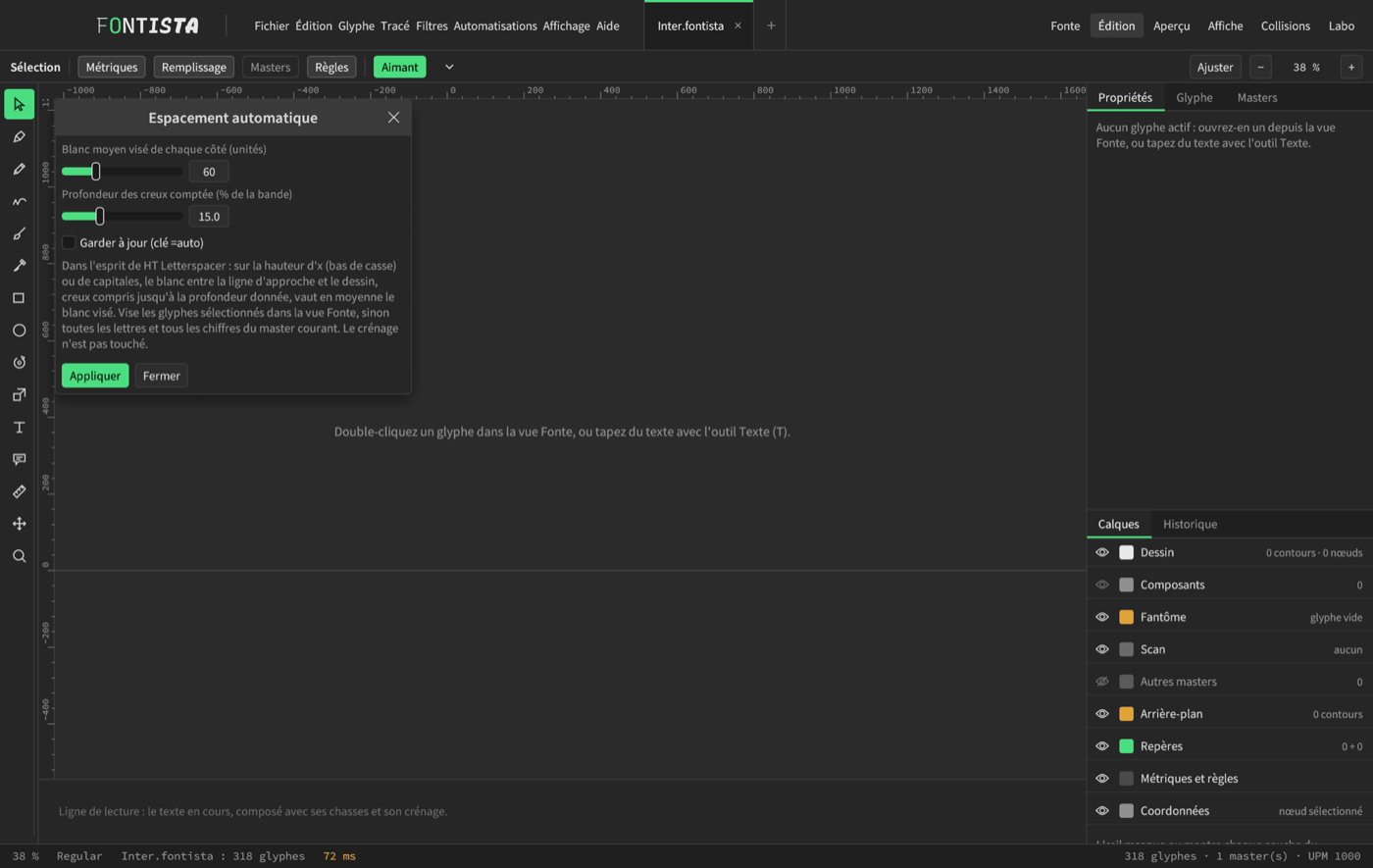Viewport: 1373px width, 868px height.
Task: Click the Profondeur value field showing 15.0
Action: click(209, 217)
